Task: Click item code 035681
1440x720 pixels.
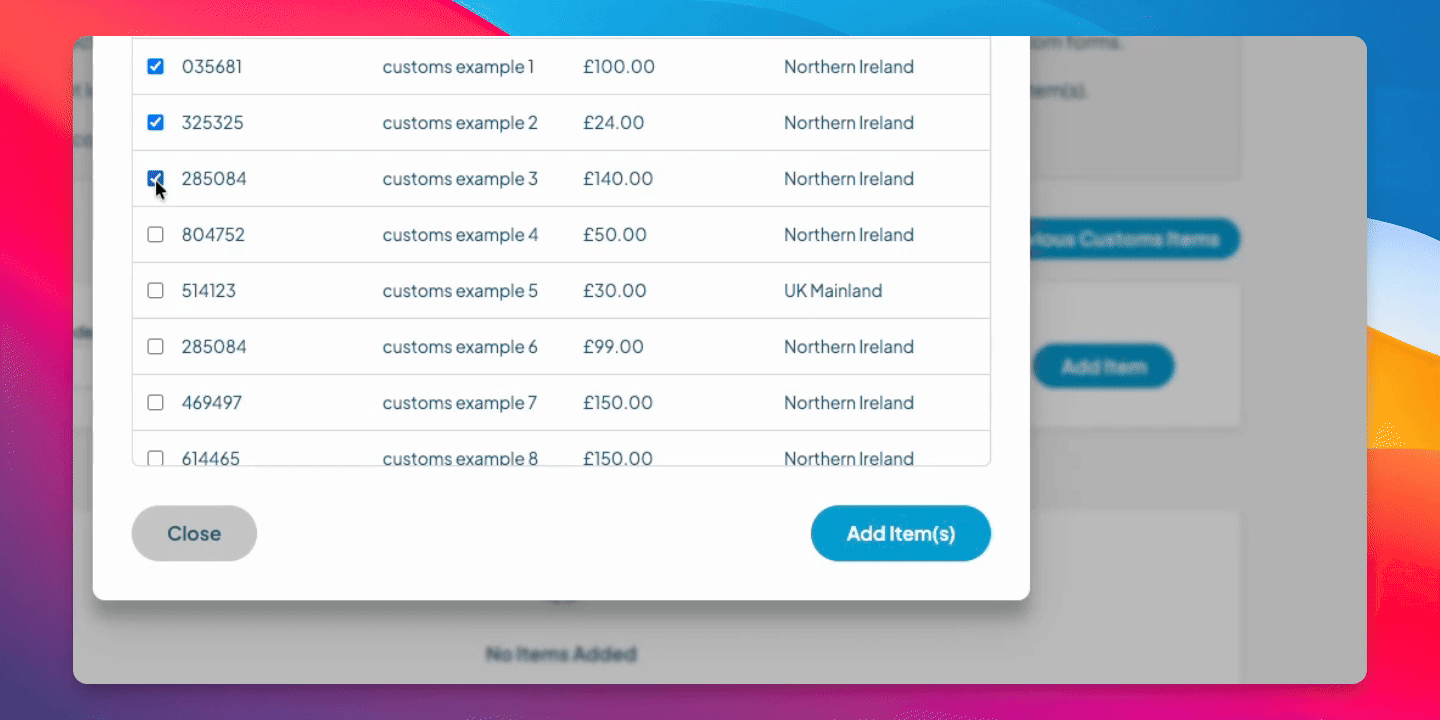Action: click(x=212, y=67)
